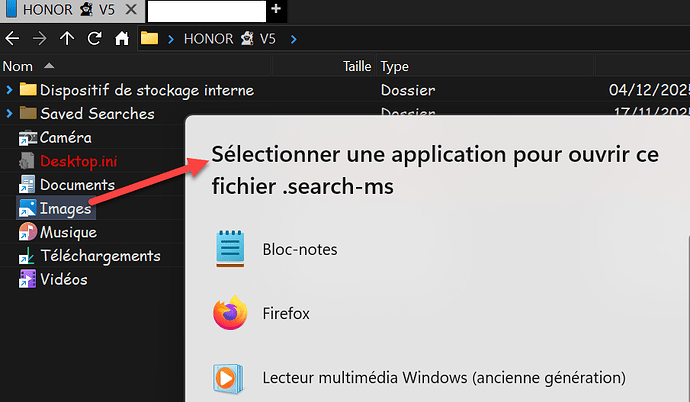Sort by the Nom column header
The height and width of the screenshot is (402, 690).
pyautogui.click(x=18, y=67)
